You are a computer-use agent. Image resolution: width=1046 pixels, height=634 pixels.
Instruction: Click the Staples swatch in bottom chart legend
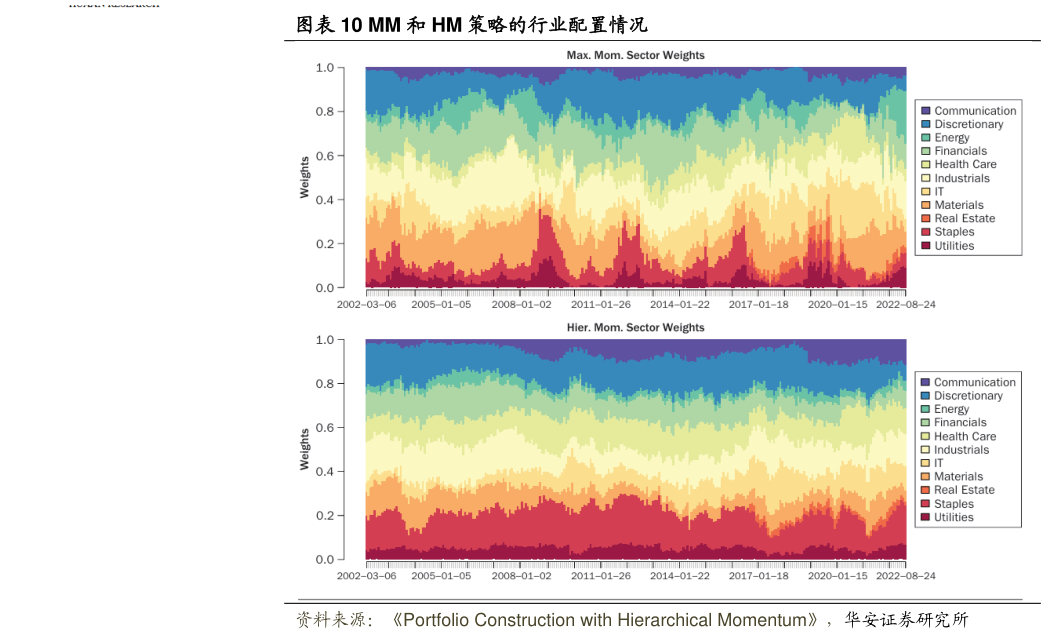point(926,504)
